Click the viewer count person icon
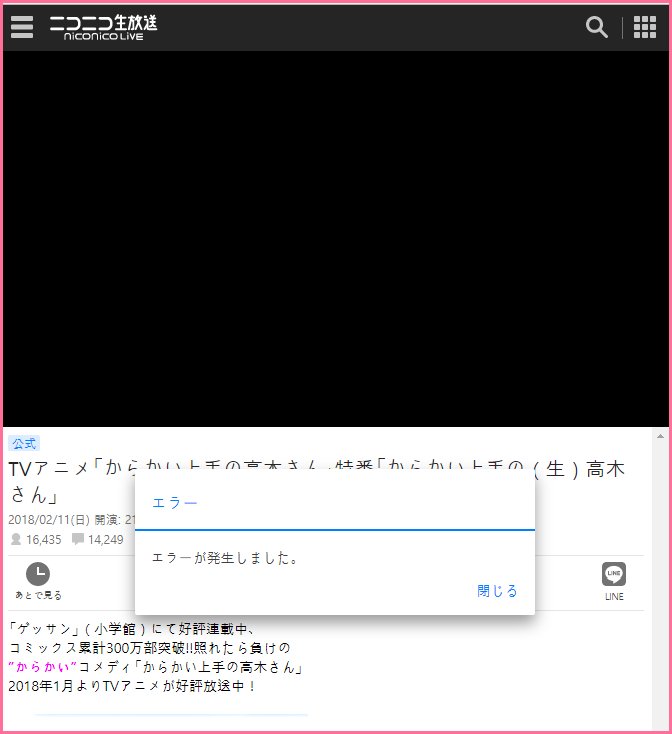 point(16,540)
